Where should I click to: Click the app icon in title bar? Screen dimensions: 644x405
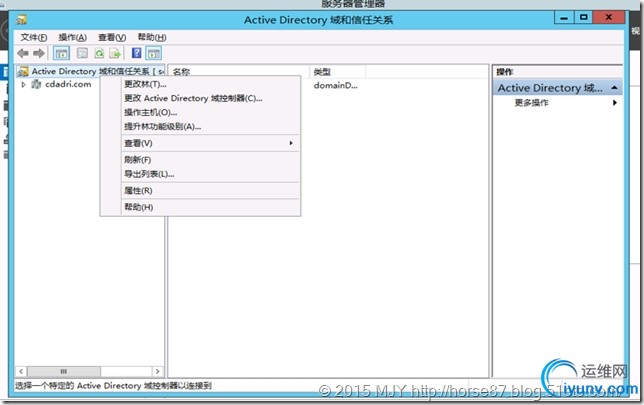pyautogui.click(x=21, y=20)
